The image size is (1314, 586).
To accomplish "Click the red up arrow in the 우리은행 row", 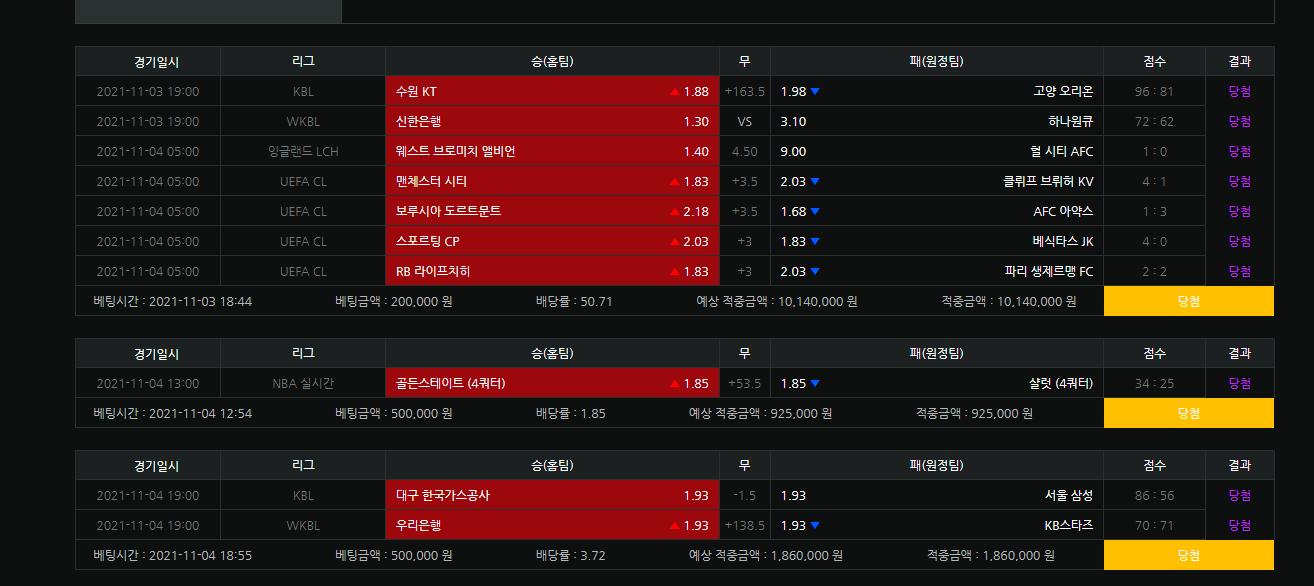I will (x=675, y=525).
